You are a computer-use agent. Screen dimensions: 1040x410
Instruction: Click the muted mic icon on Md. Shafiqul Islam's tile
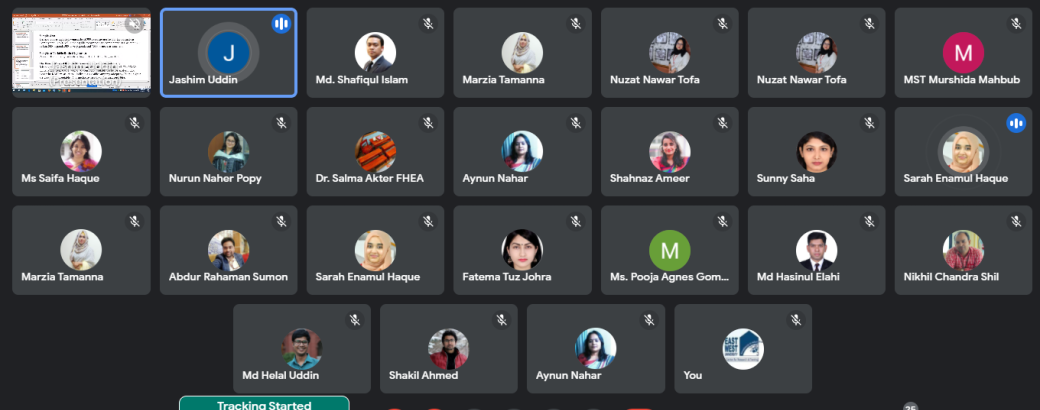click(428, 24)
